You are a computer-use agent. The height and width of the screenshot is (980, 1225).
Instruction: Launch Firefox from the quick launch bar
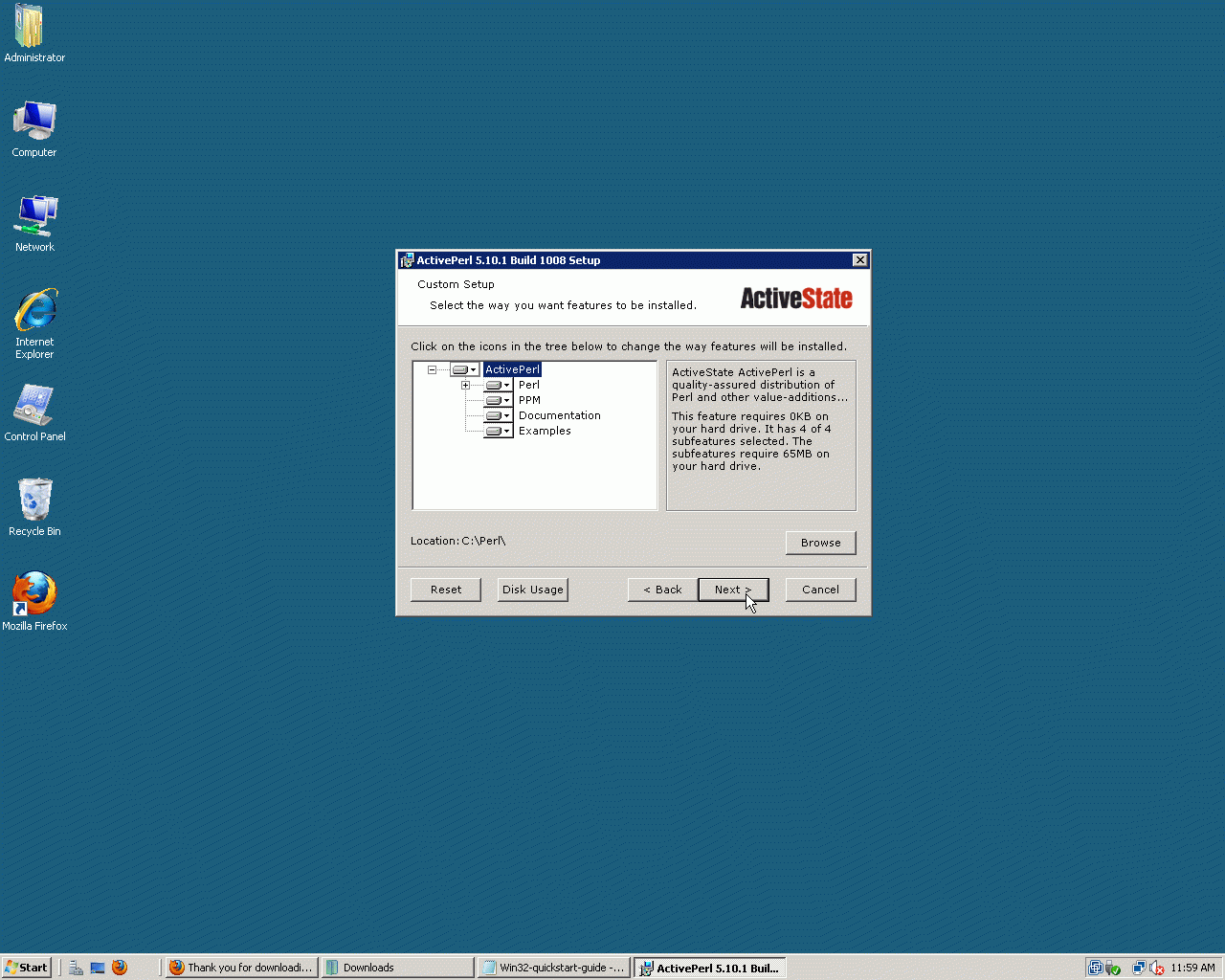pyautogui.click(x=120, y=968)
